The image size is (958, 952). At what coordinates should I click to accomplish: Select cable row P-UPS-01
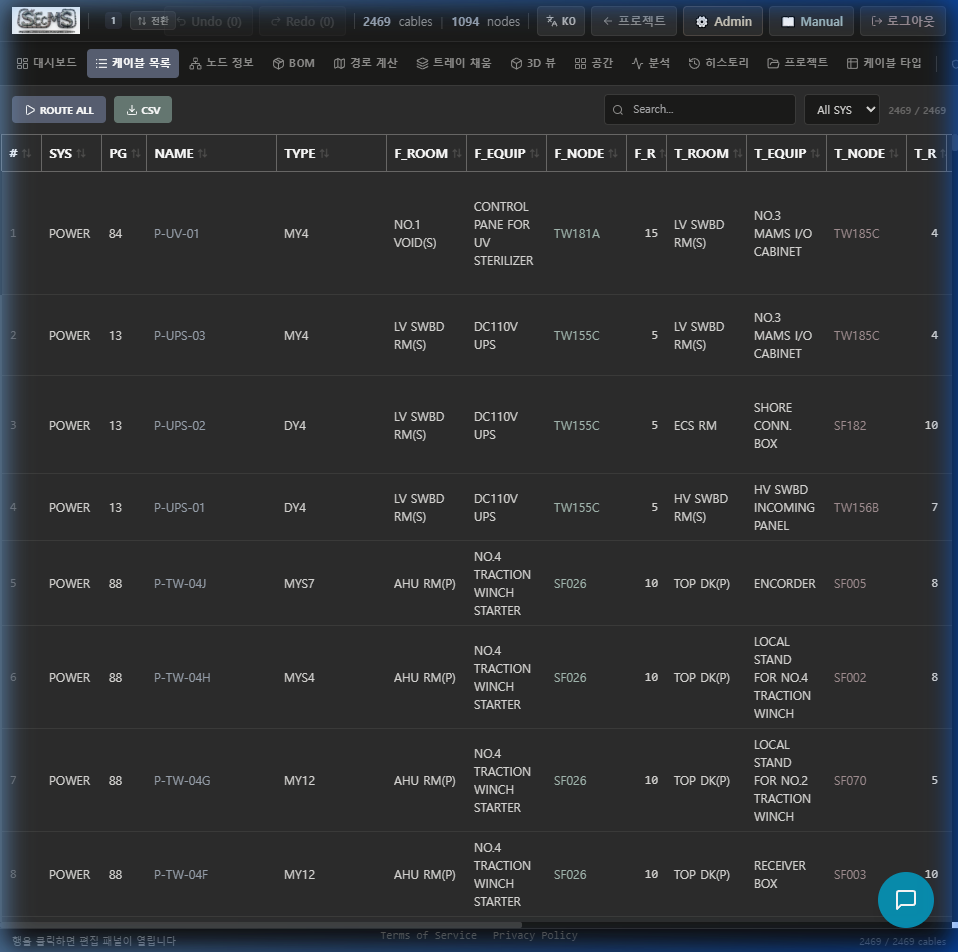coord(474,507)
